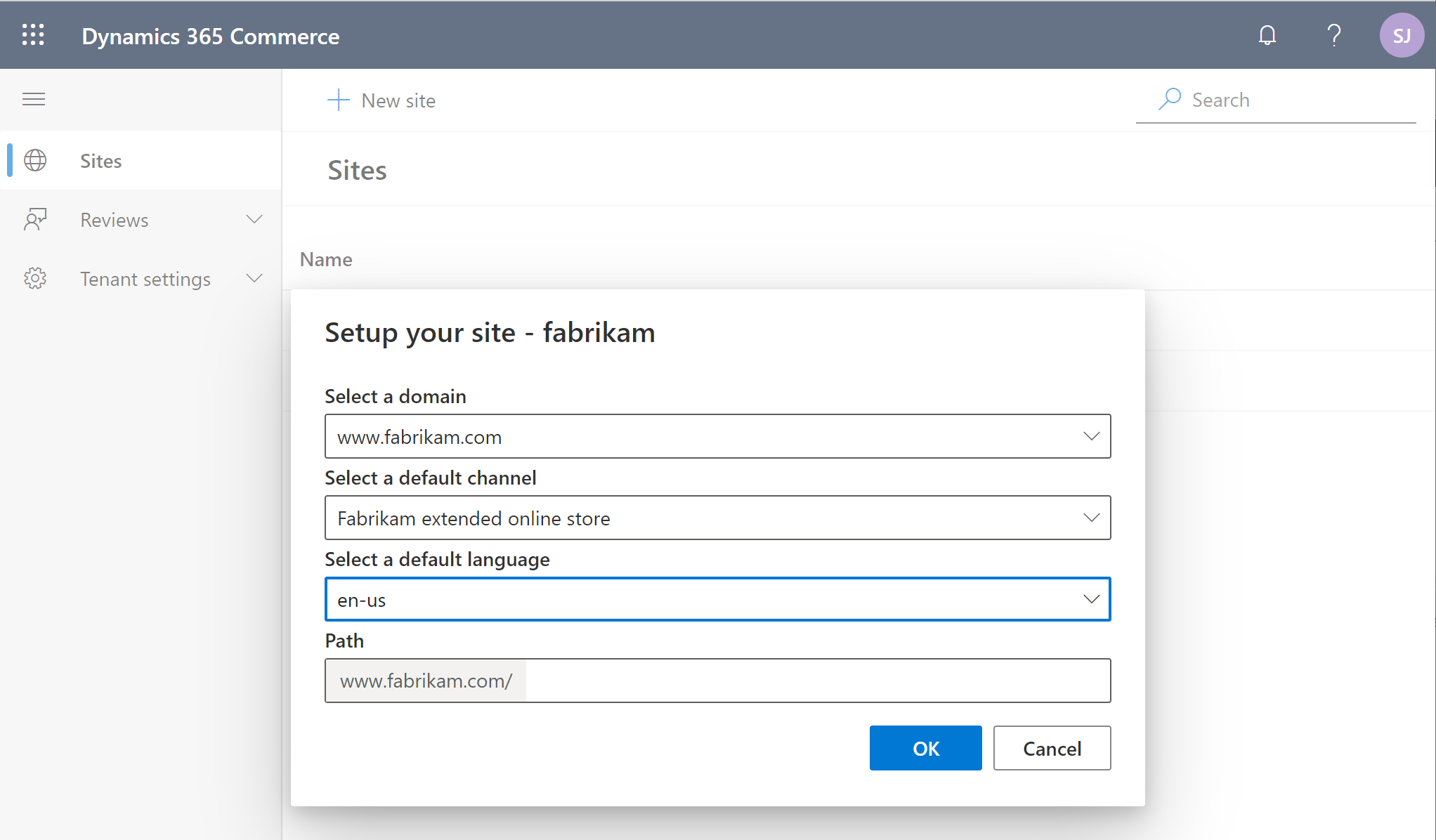
Task: Click the hamburger menu icon
Action: point(34,99)
